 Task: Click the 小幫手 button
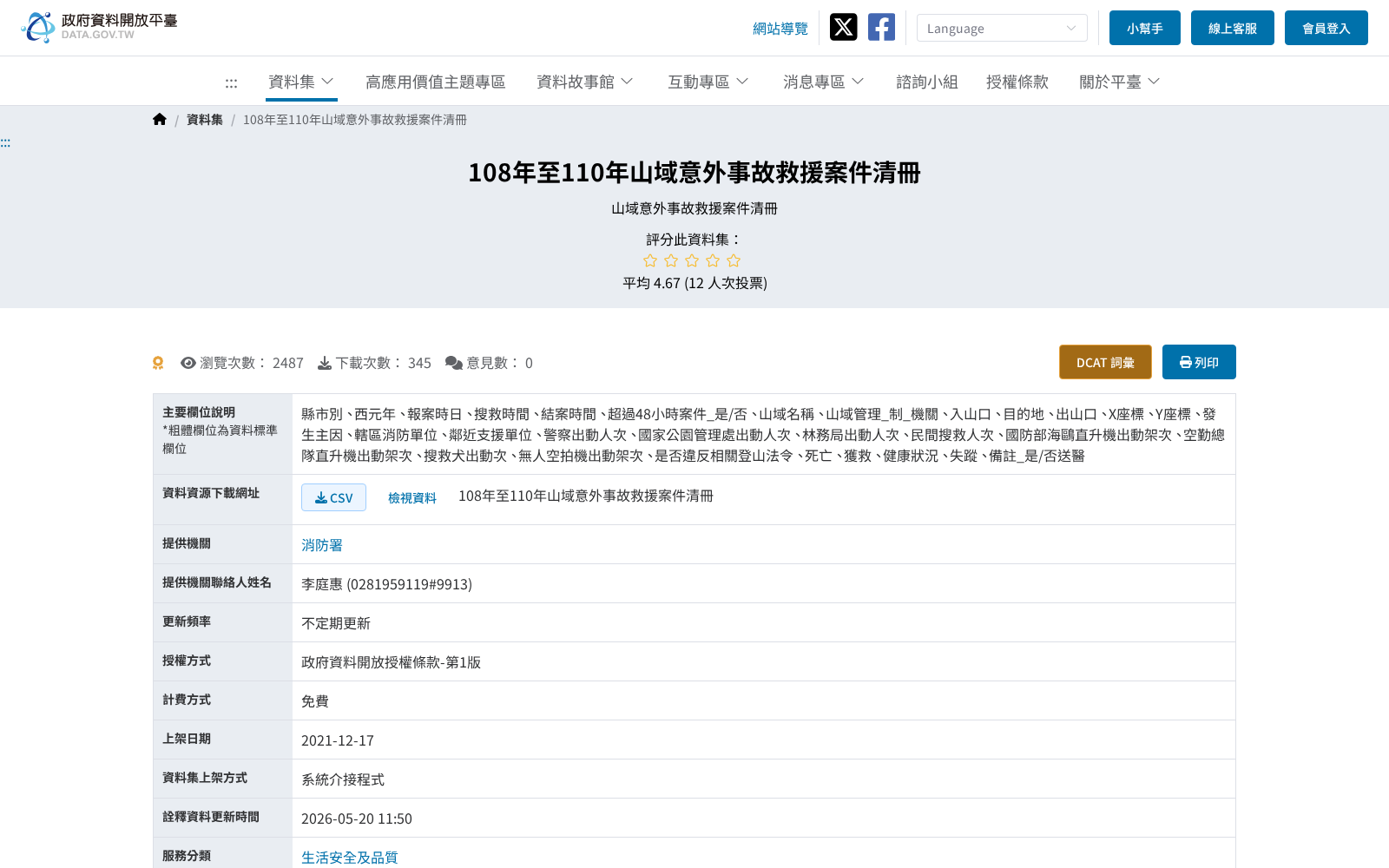pos(1145,28)
